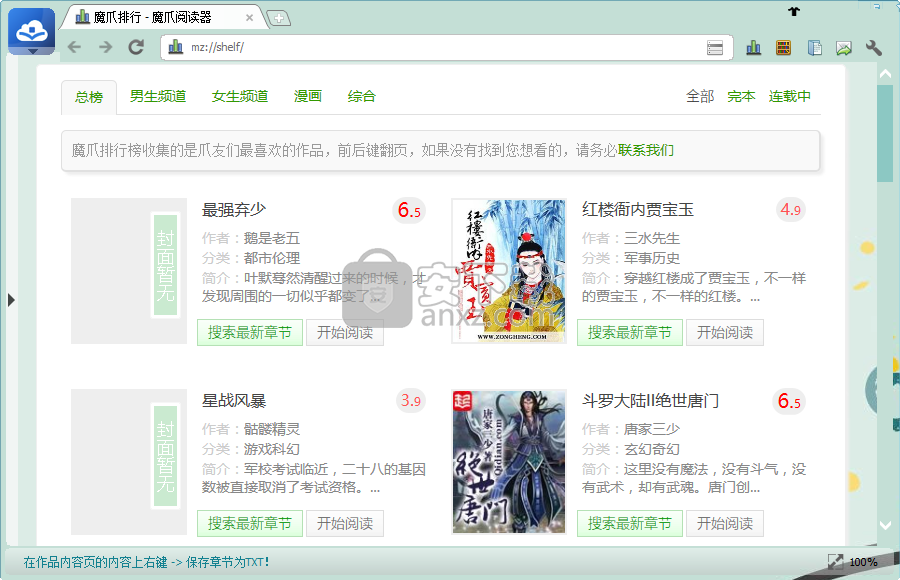900x580 pixels.
Task: Click the 星战风暴 placeholder cover
Action: click(x=129, y=462)
